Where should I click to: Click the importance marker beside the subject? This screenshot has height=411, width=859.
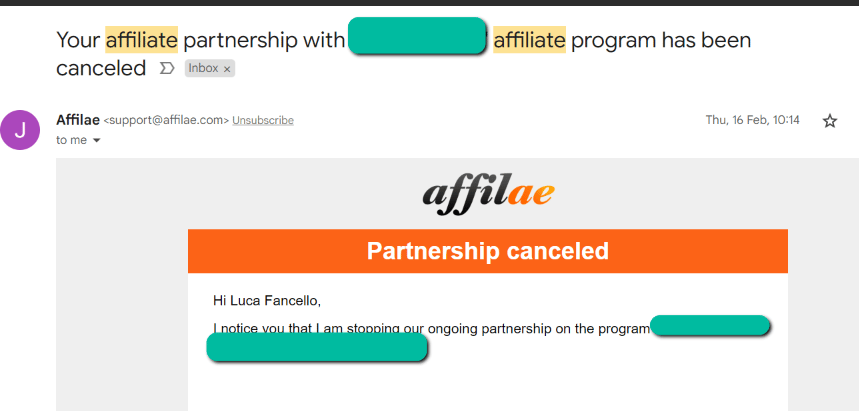pos(167,68)
